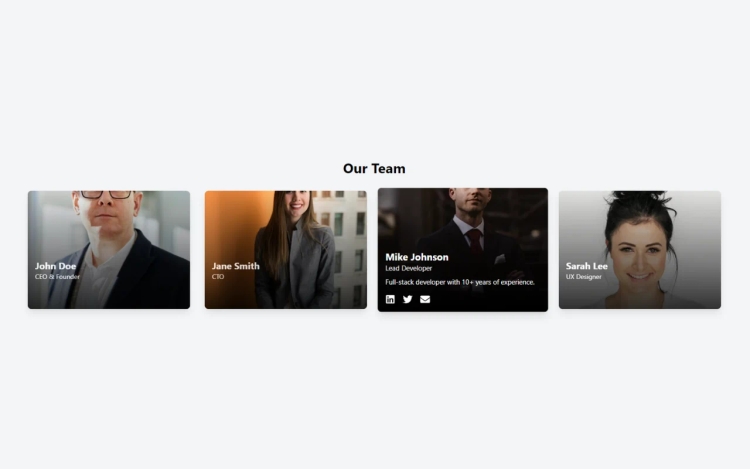Select the John Doe team card
Viewport: 750px width, 469px height.
click(x=109, y=250)
